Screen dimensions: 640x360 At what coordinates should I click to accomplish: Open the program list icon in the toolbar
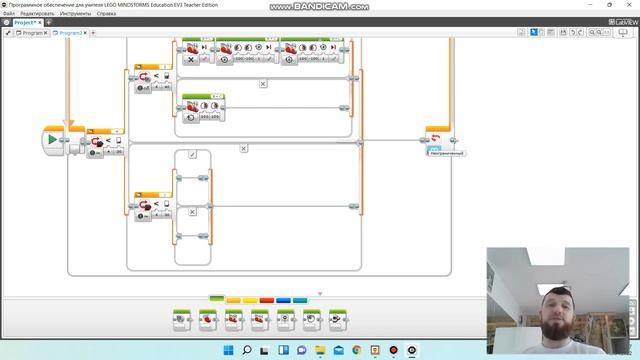pyautogui.click(x=522, y=32)
